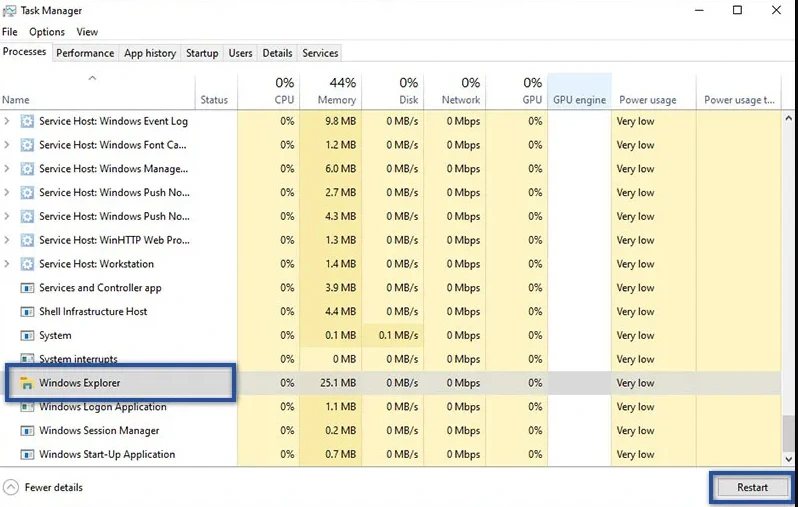Click the scrollbar down arrow
Screen dimensions: 798x507
[789, 459]
